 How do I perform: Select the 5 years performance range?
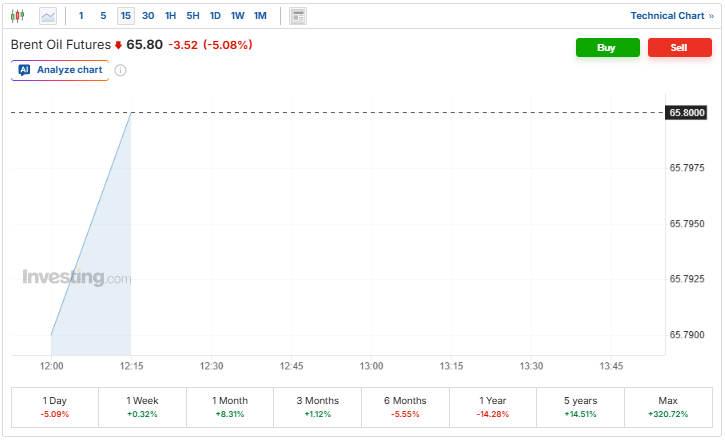[580, 407]
